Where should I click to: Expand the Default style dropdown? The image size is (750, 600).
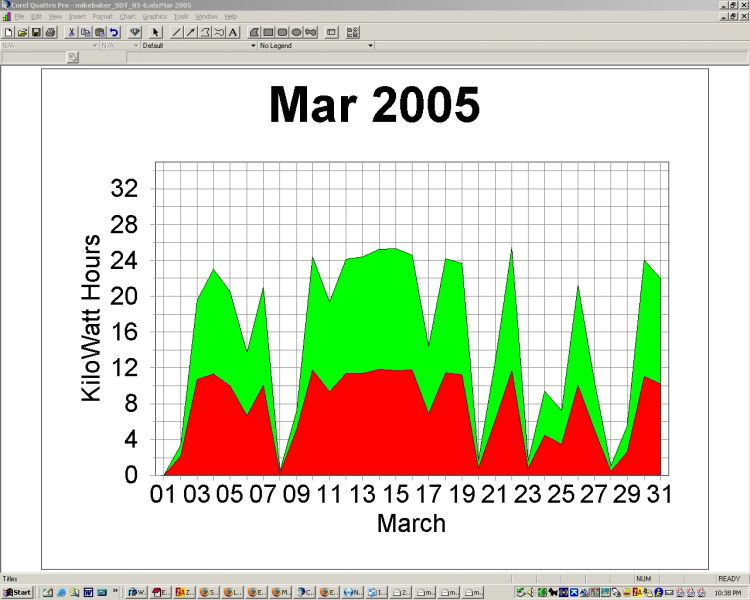coord(252,45)
